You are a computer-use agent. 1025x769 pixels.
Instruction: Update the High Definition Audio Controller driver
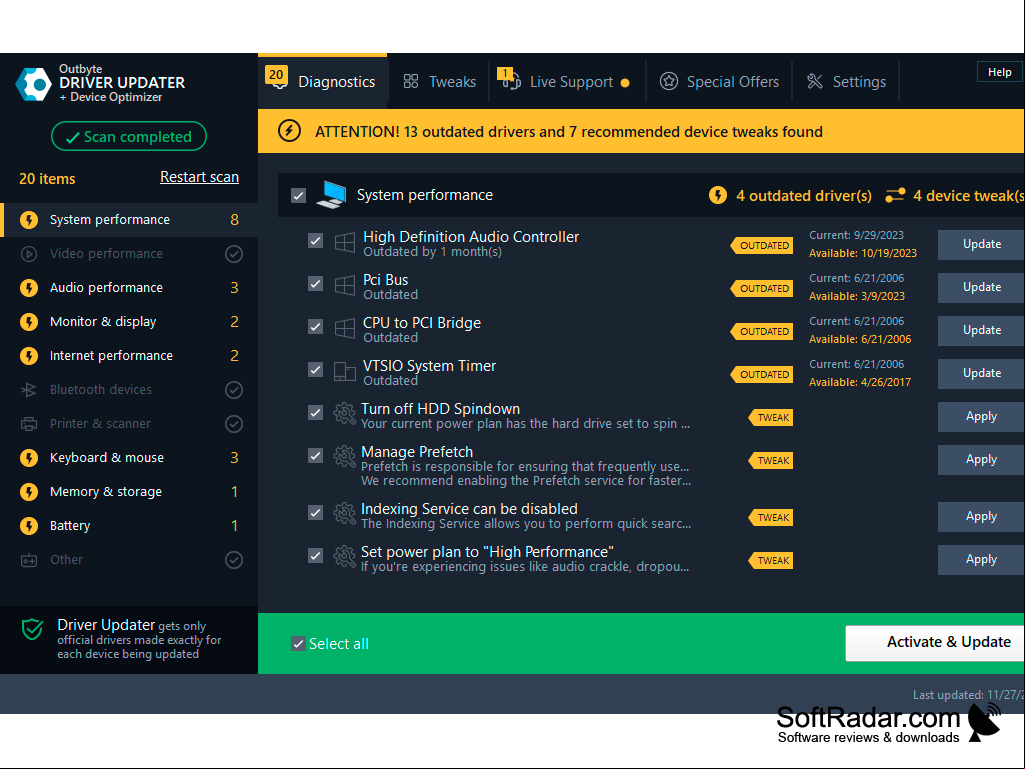tap(981, 245)
